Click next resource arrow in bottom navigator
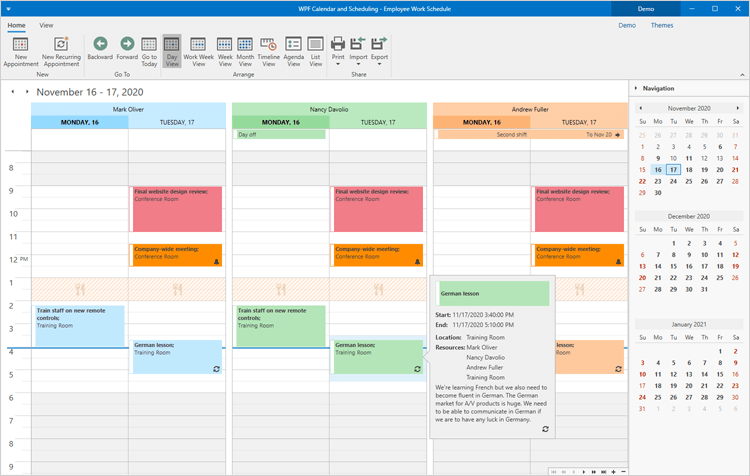The width and height of the screenshot is (750, 476). (584, 472)
